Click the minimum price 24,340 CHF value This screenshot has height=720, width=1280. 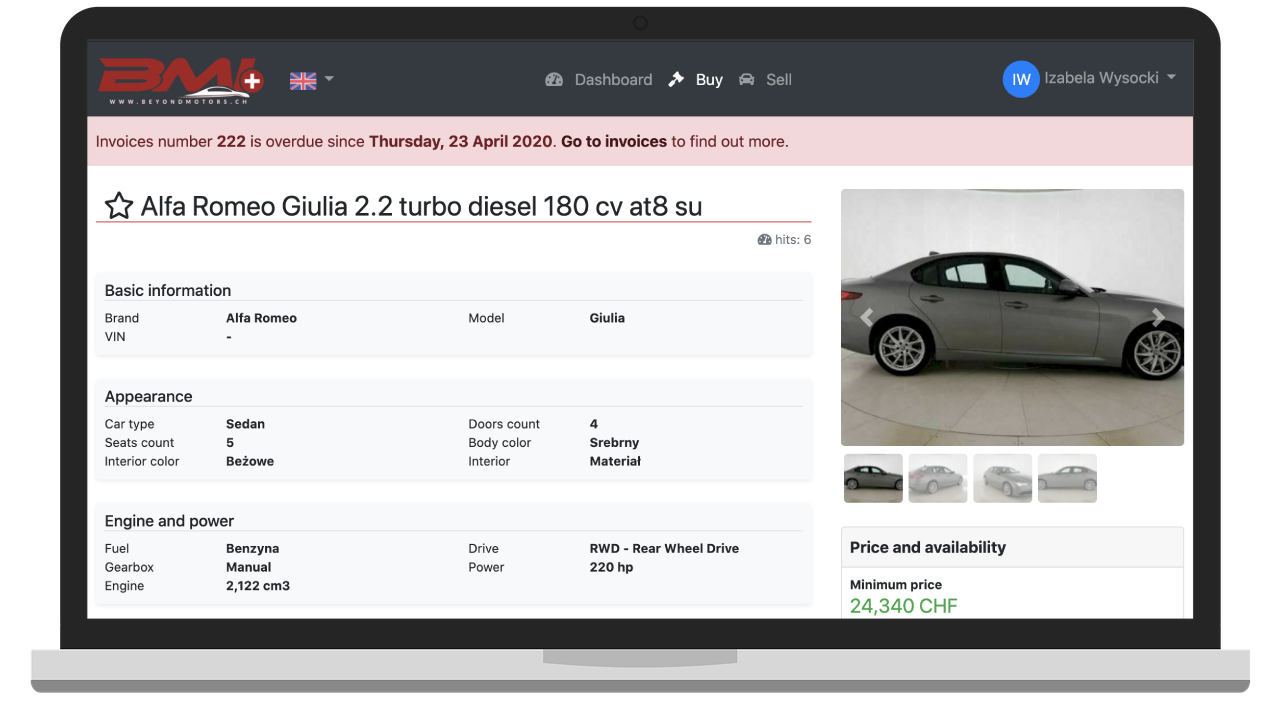point(903,606)
